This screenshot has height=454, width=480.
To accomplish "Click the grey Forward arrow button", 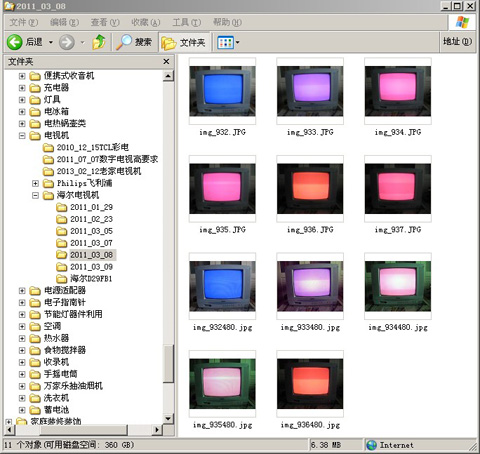I will 67,42.
